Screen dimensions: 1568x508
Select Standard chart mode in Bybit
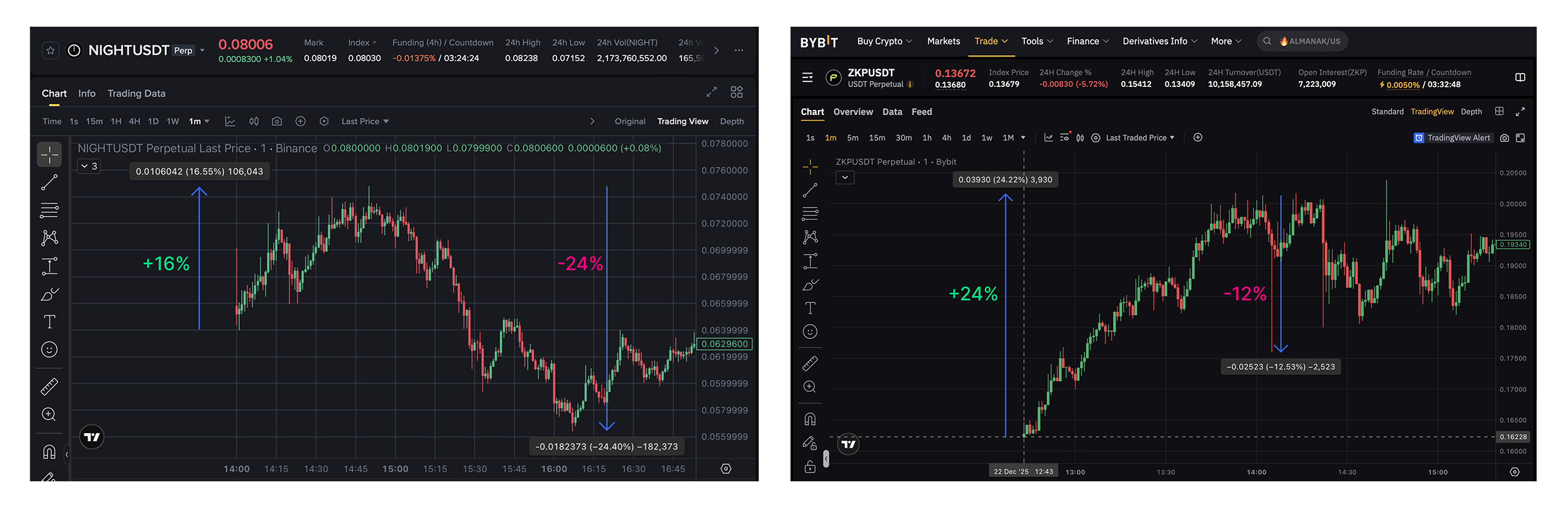pos(1387,112)
